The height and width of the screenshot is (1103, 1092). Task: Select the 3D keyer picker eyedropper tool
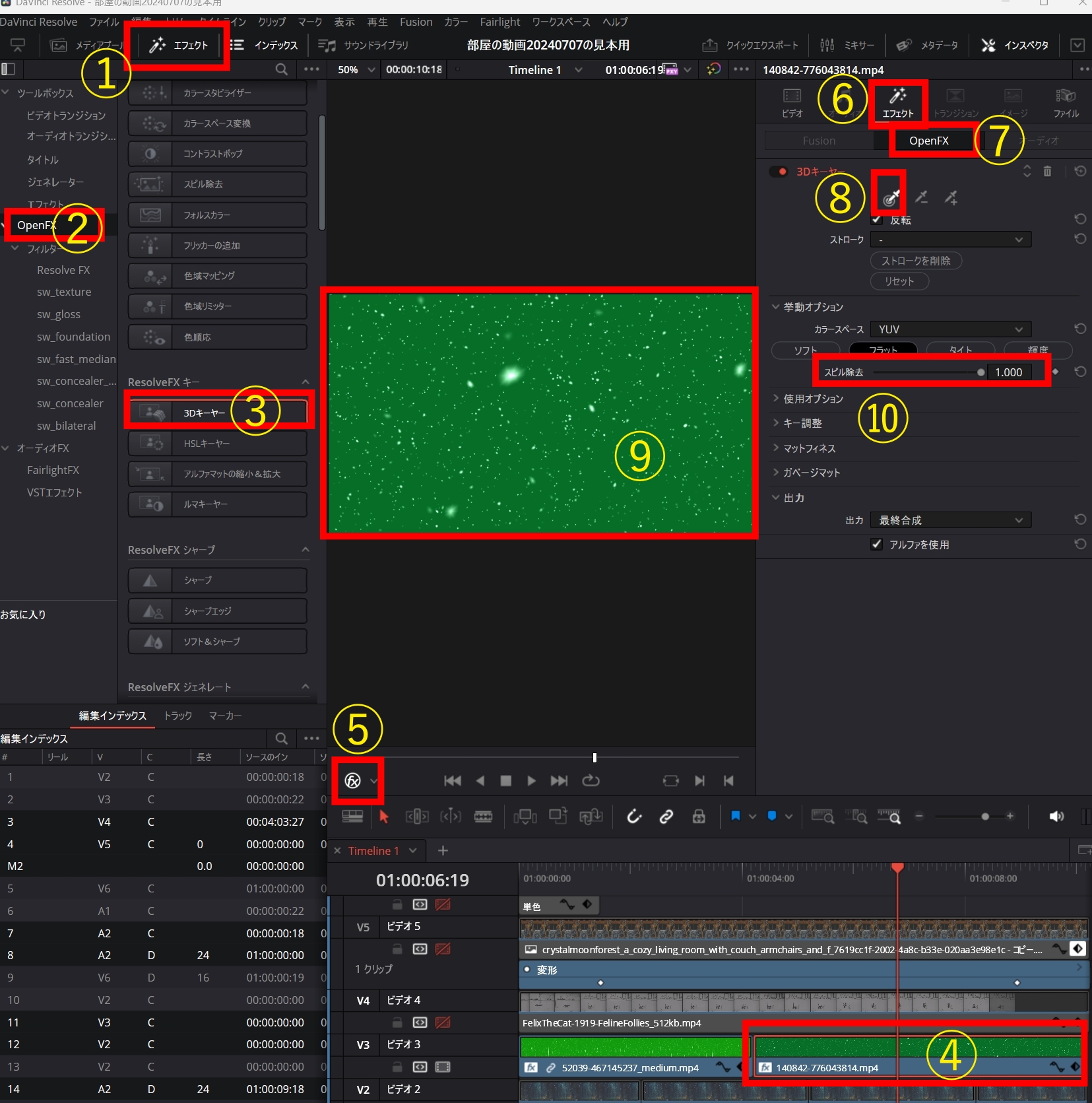click(891, 197)
